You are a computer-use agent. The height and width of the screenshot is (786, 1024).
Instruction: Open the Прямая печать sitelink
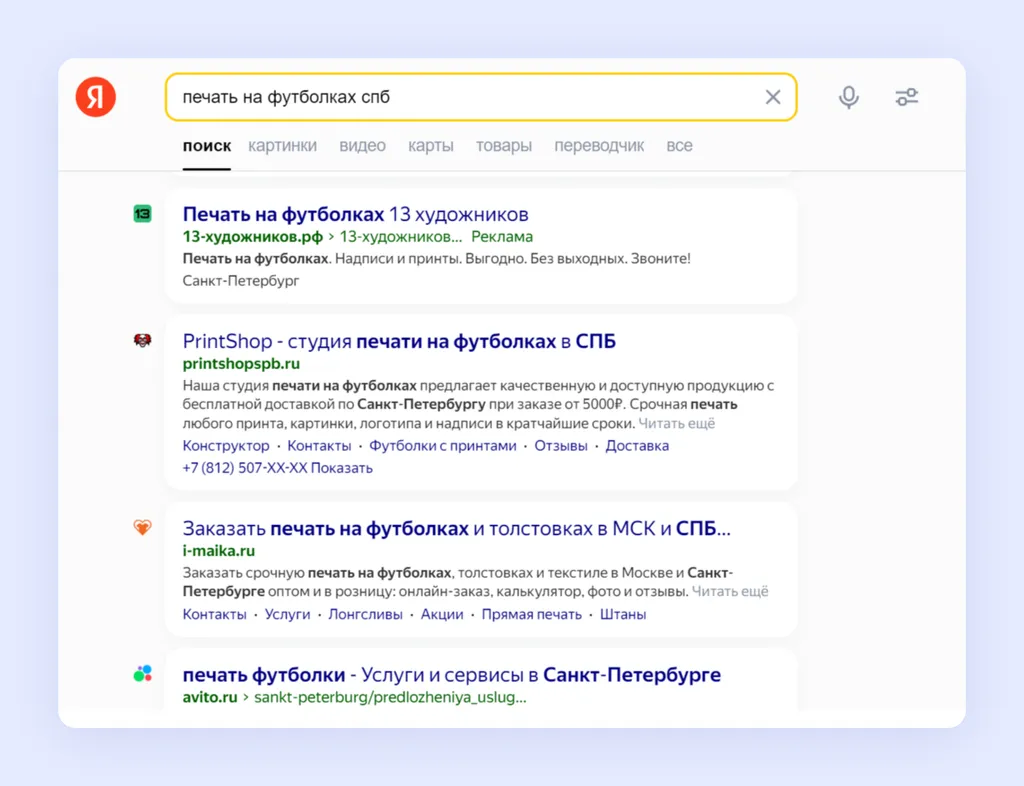pyautogui.click(x=532, y=614)
